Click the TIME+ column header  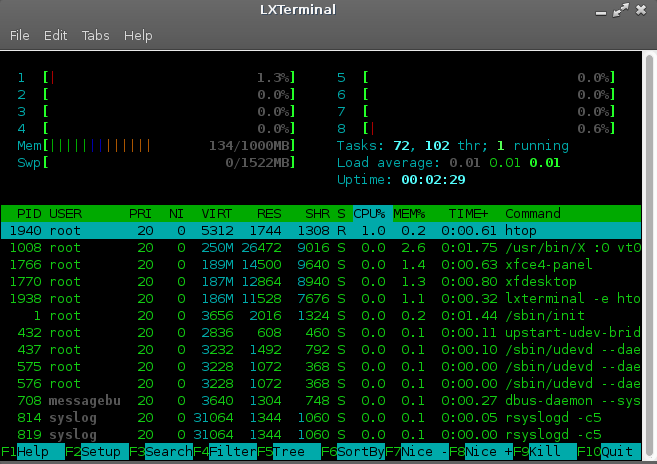[x=468, y=214]
